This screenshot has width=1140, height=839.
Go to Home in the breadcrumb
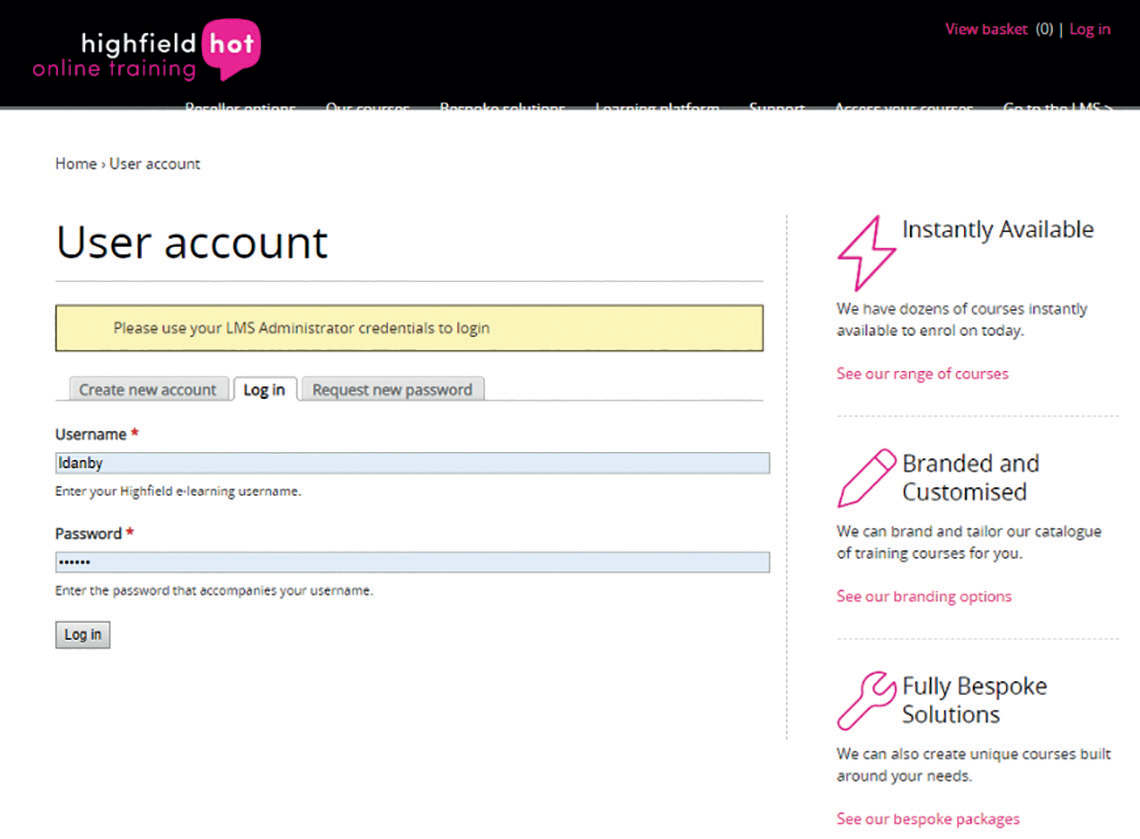pos(75,164)
